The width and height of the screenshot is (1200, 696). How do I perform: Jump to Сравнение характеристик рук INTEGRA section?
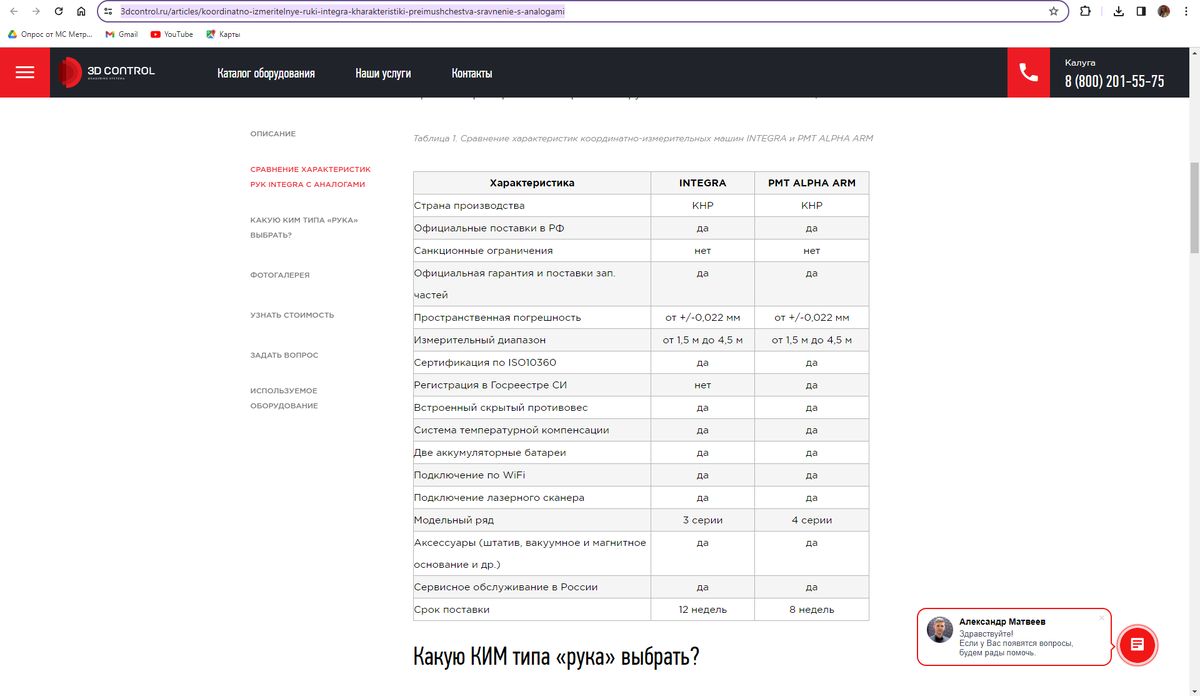click(x=310, y=177)
